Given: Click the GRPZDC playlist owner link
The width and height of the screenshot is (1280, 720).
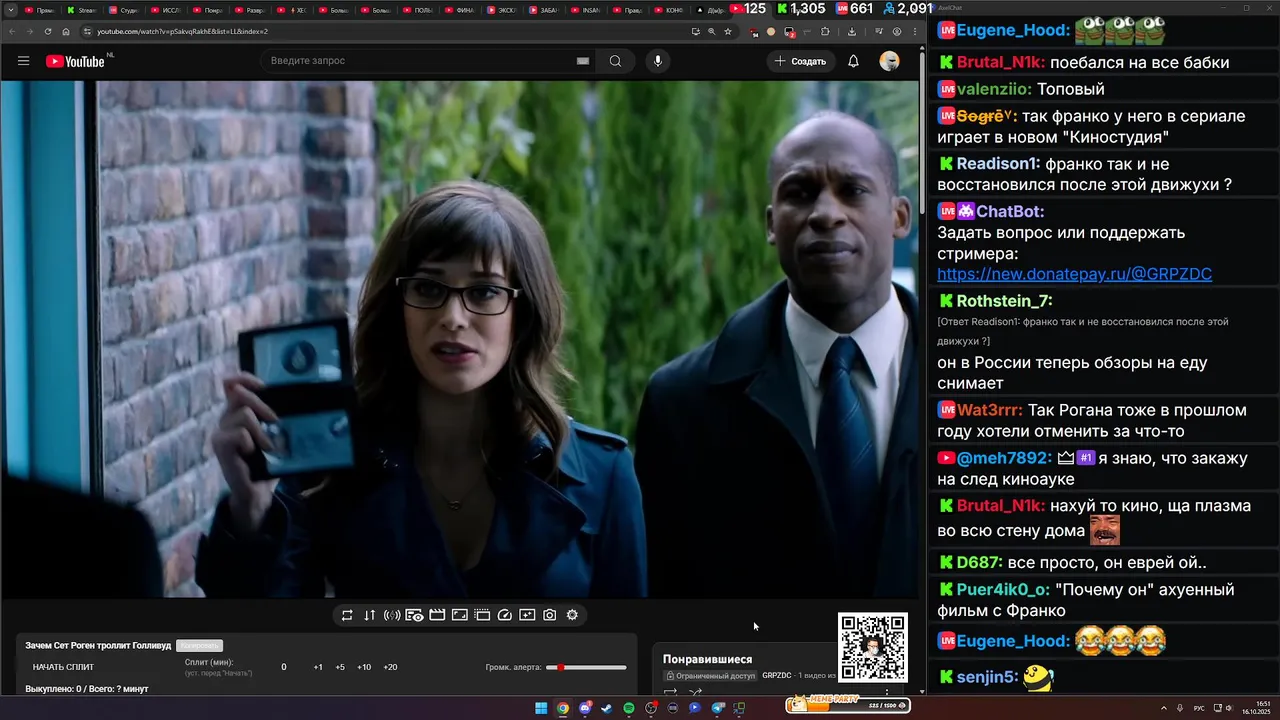Looking at the screenshot, I should pyautogui.click(x=776, y=676).
